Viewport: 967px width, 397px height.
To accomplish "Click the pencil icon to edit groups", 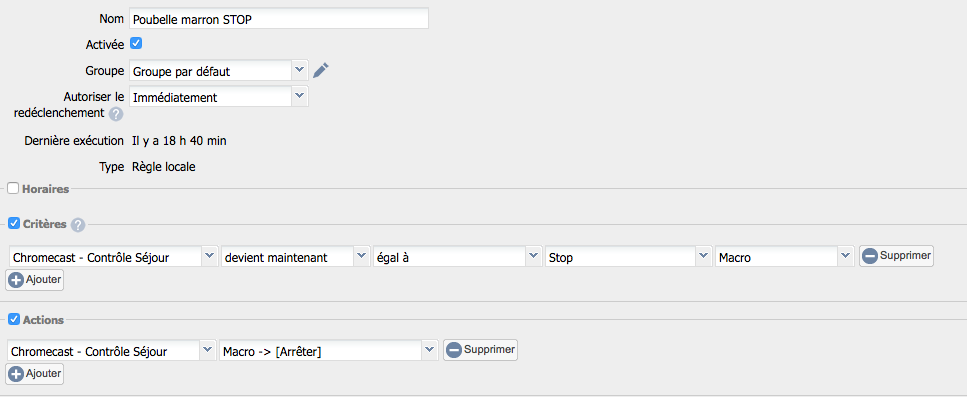I will [321, 70].
